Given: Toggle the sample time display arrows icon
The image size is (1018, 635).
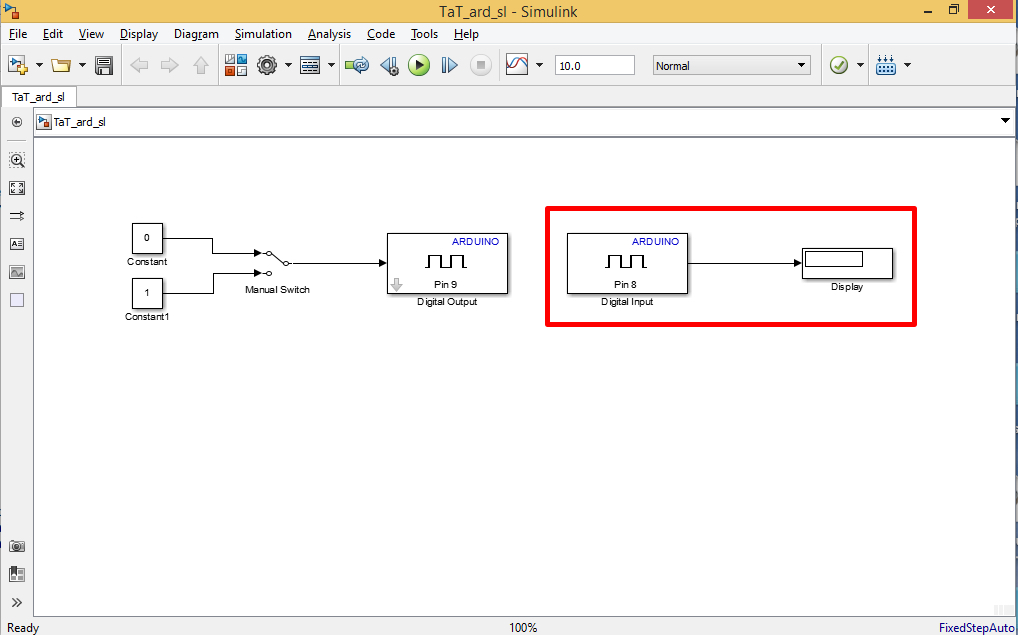Looking at the screenshot, I should point(17,216).
